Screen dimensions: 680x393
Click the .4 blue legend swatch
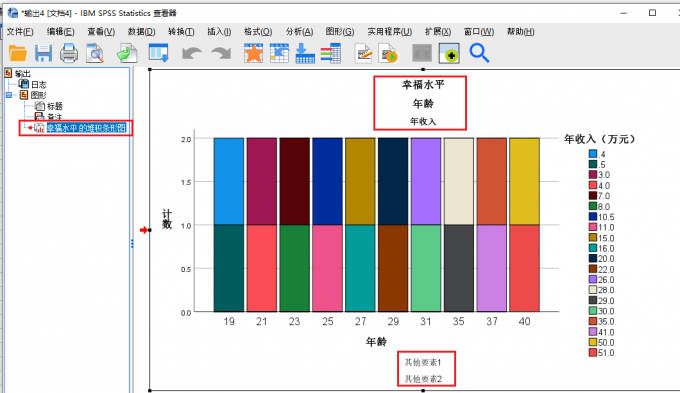click(x=593, y=154)
